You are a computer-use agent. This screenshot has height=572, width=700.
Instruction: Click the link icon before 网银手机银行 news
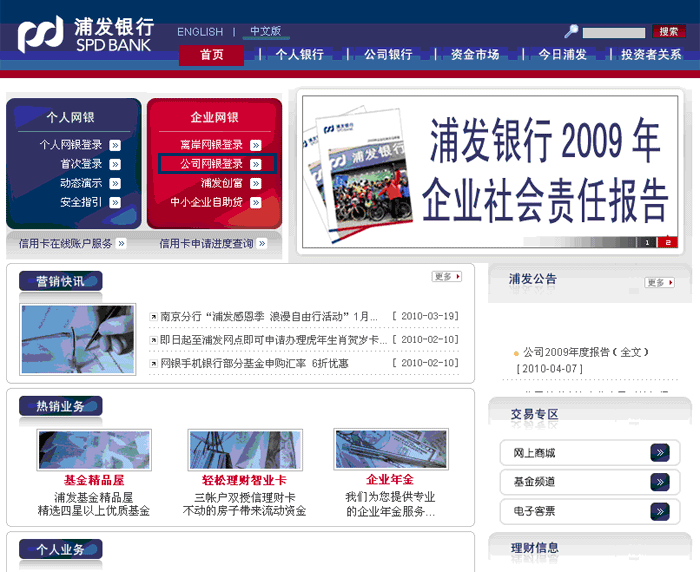153,364
